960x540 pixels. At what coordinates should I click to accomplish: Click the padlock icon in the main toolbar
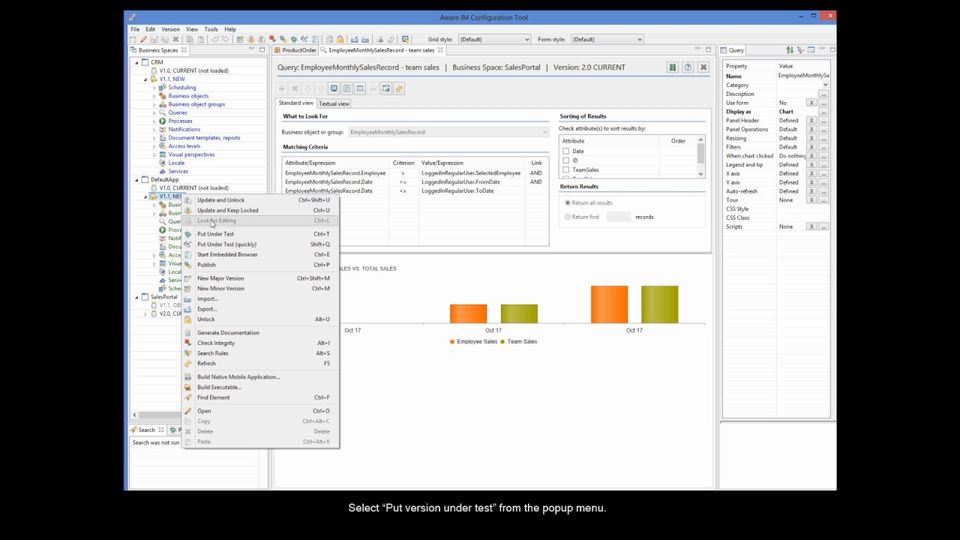[340, 39]
